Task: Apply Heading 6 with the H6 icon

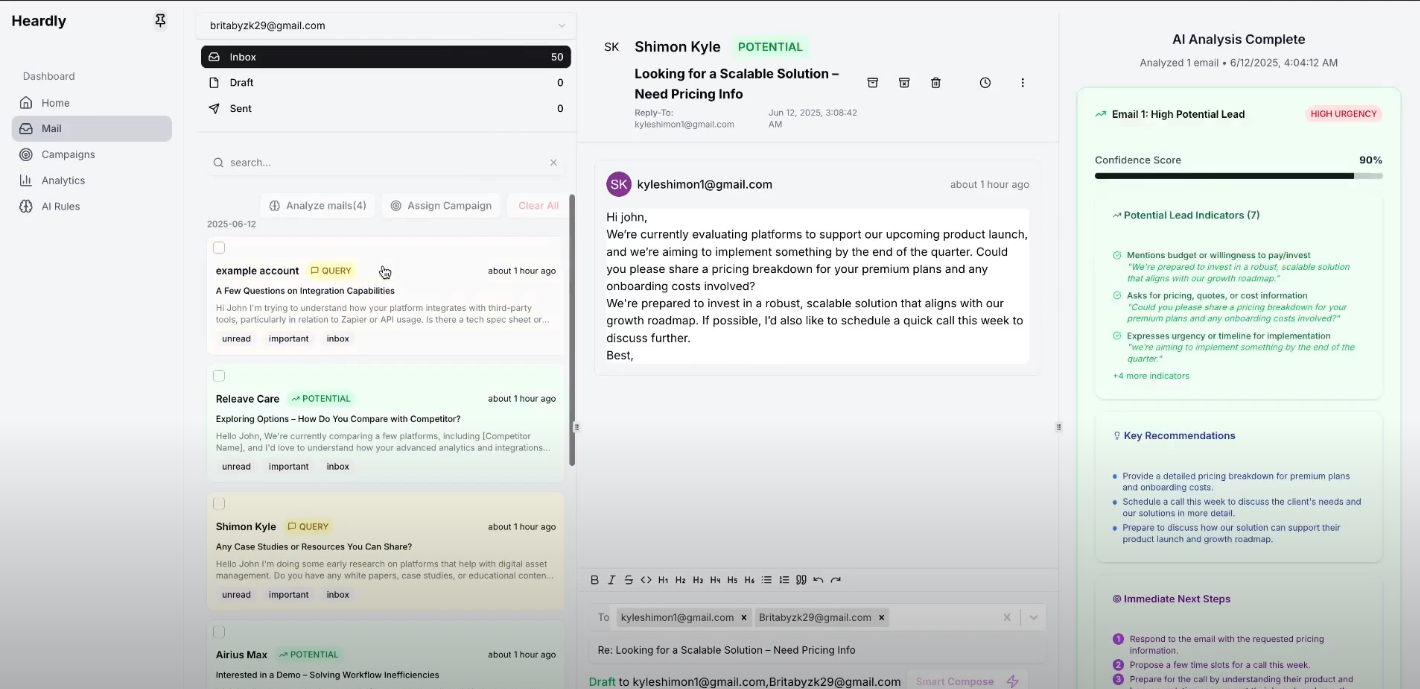Action: [x=749, y=580]
